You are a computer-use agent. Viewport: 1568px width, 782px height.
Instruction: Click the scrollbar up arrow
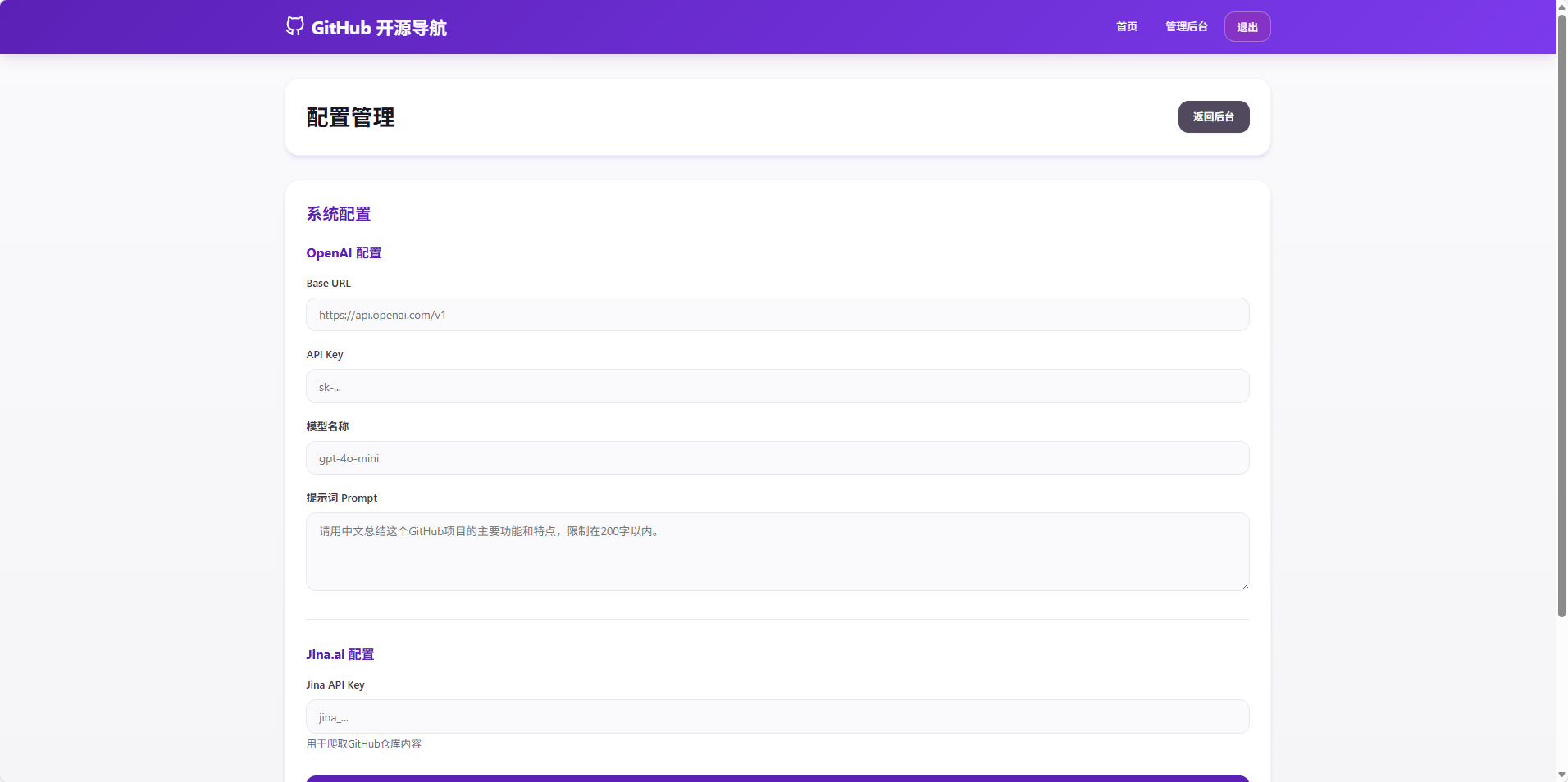pos(1561,7)
